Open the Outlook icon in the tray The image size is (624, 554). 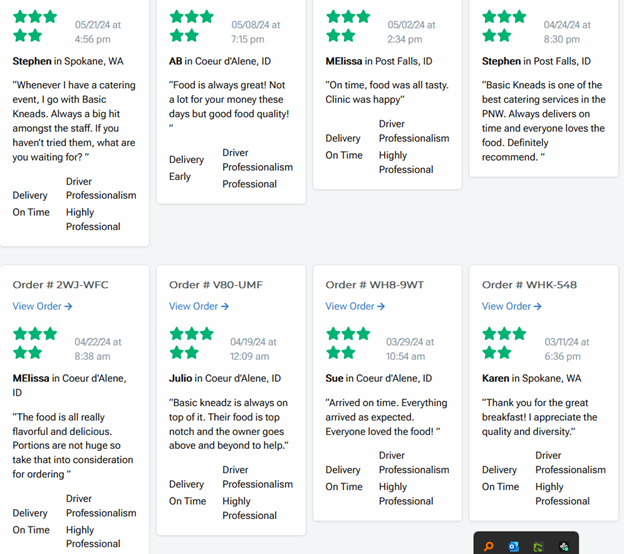click(x=514, y=546)
